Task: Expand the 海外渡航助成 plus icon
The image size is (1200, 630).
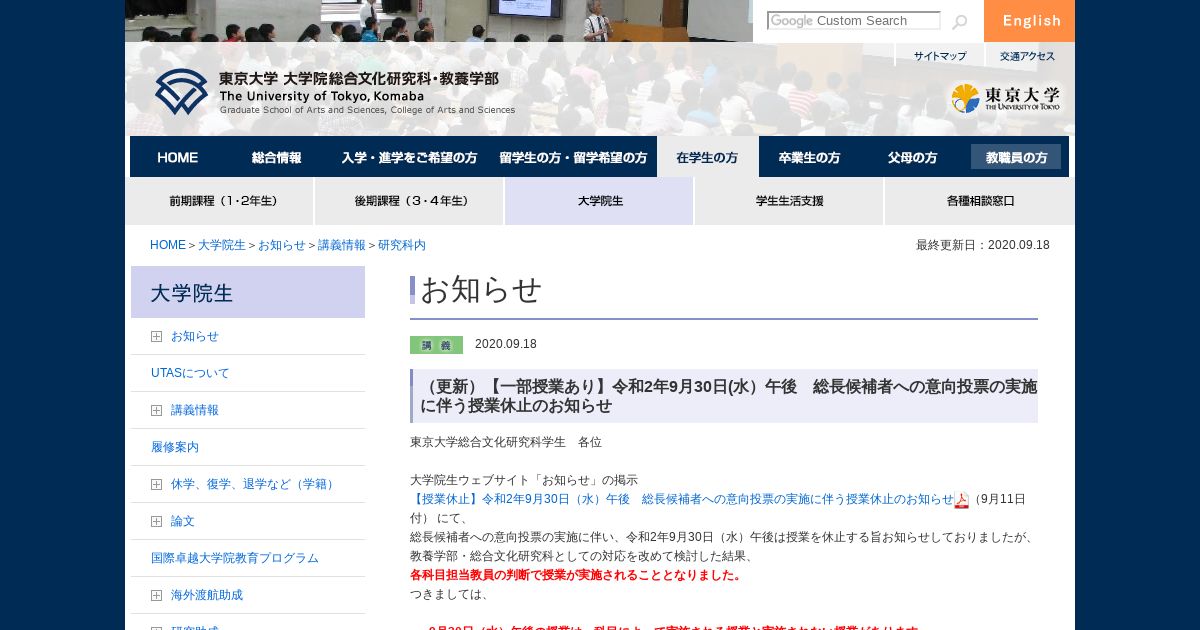Action: tap(156, 596)
